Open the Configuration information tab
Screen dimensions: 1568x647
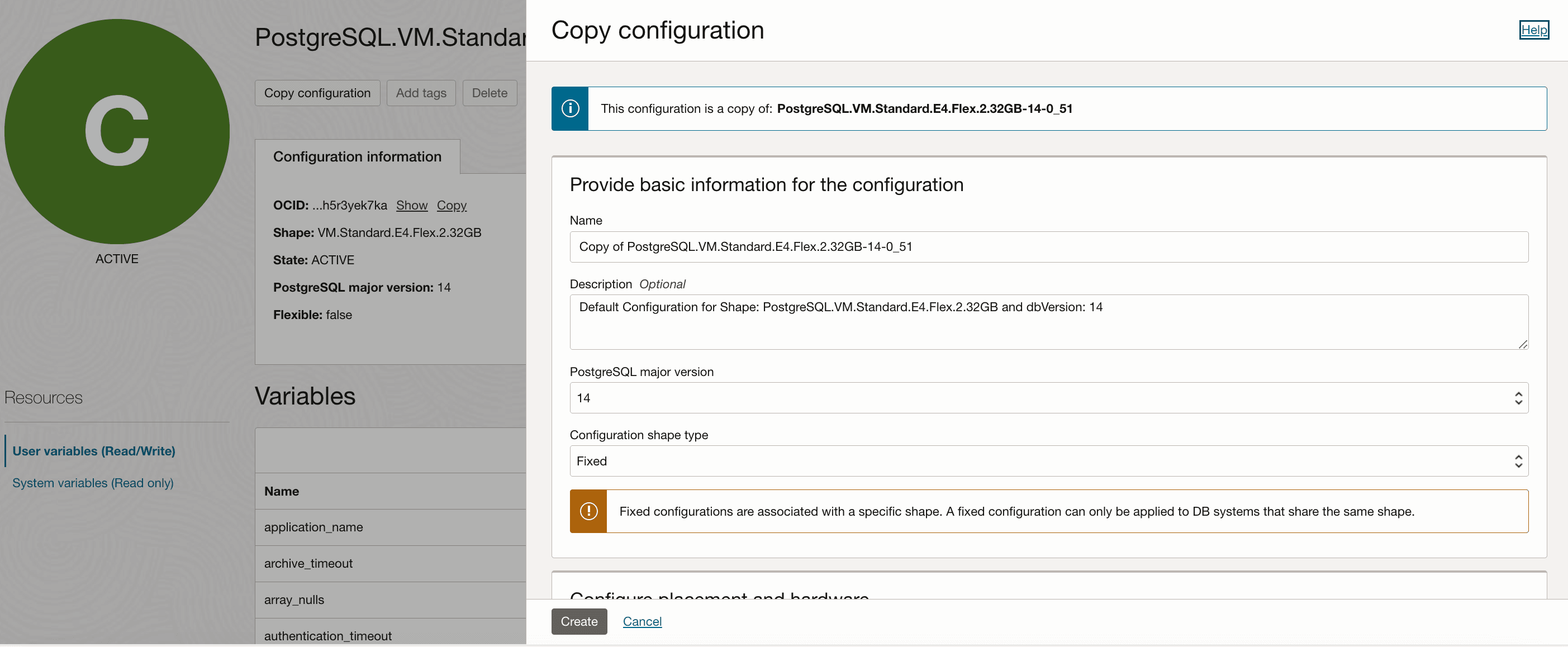pos(357,156)
